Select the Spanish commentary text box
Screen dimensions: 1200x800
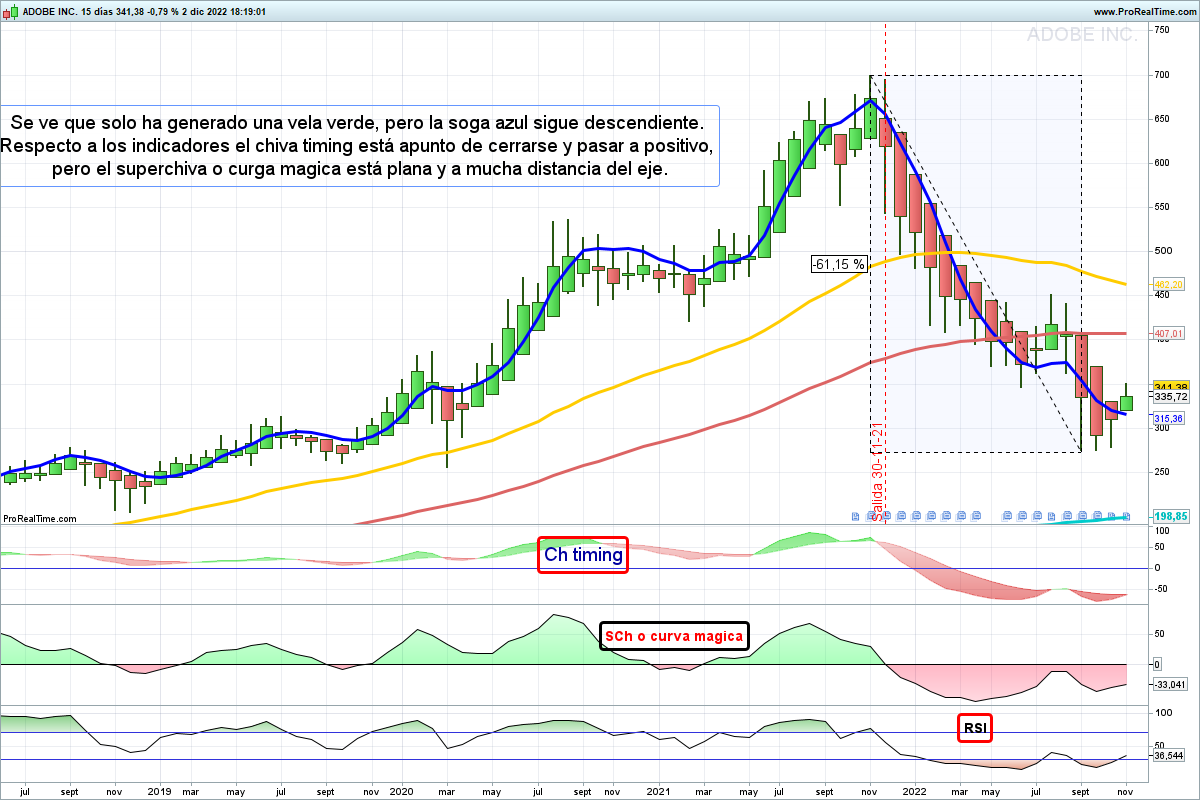[359, 146]
